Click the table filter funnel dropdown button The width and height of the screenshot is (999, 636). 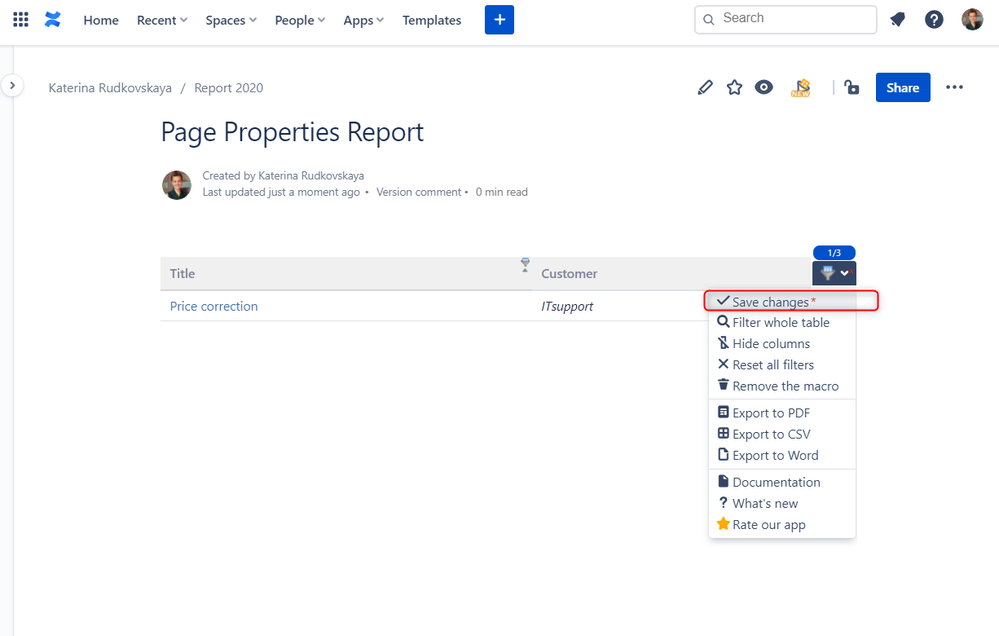tap(834, 273)
